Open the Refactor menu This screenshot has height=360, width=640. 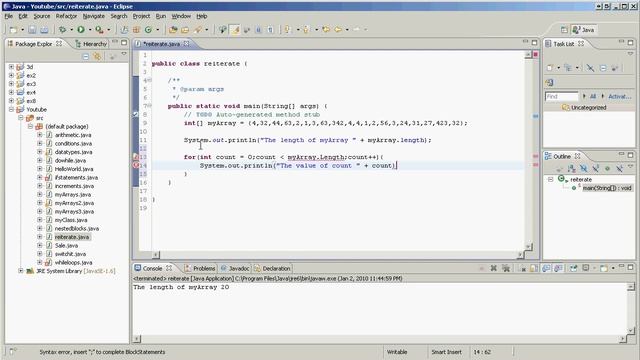[x=66, y=16]
